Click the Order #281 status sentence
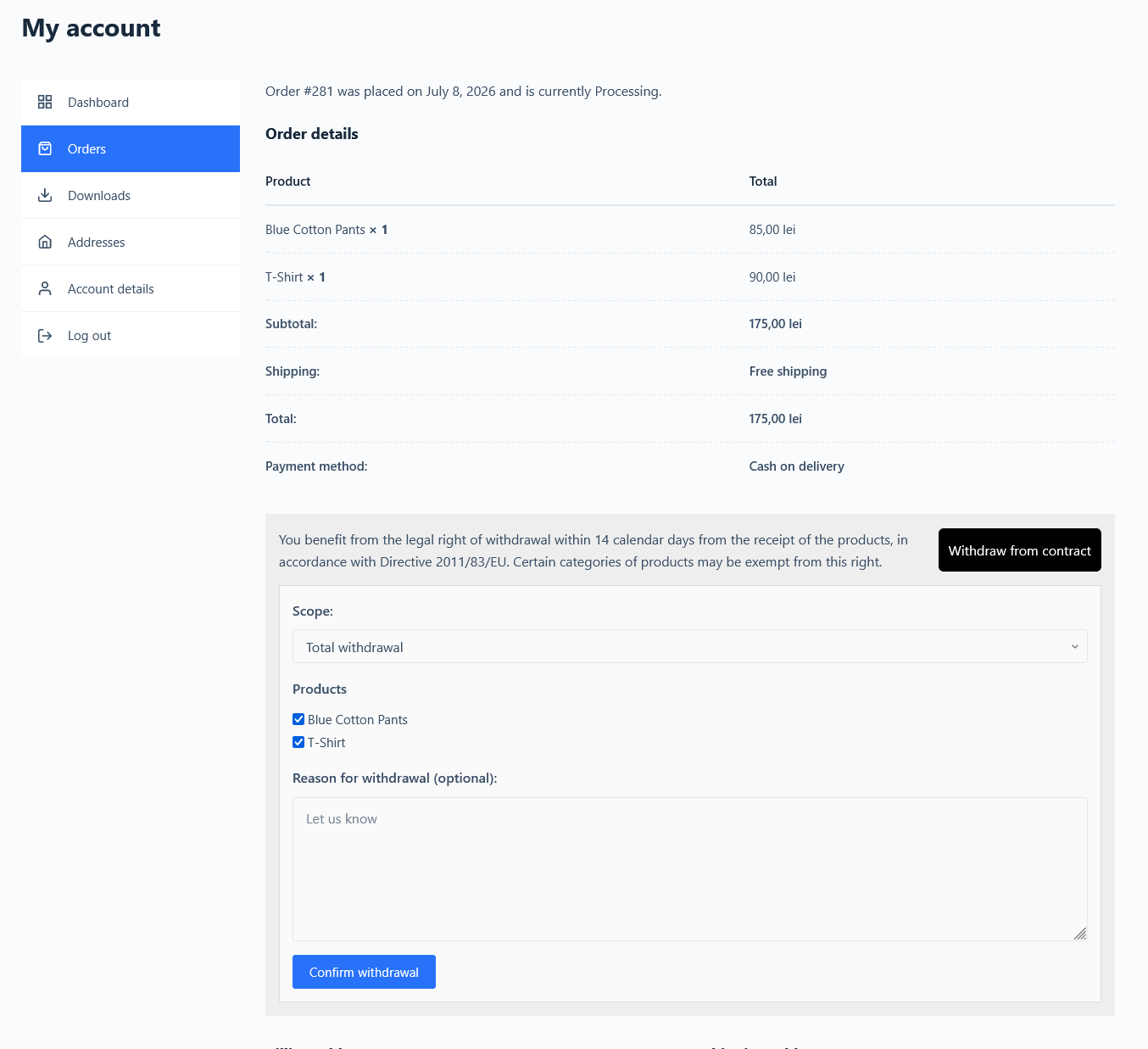 pyautogui.click(x=463, y=92)
